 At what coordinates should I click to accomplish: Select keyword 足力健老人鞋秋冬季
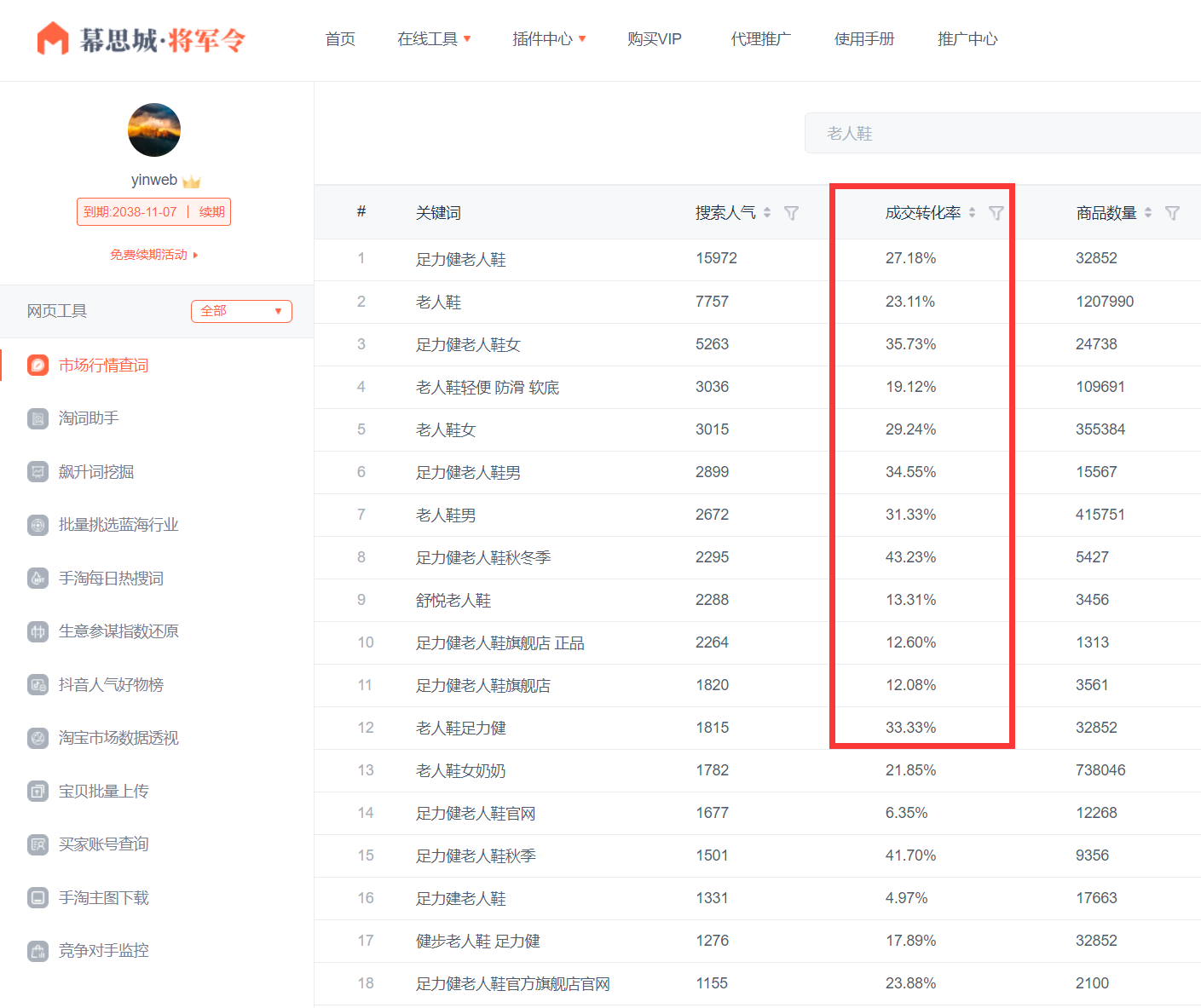pyautogui.click(x=483, y=557)
